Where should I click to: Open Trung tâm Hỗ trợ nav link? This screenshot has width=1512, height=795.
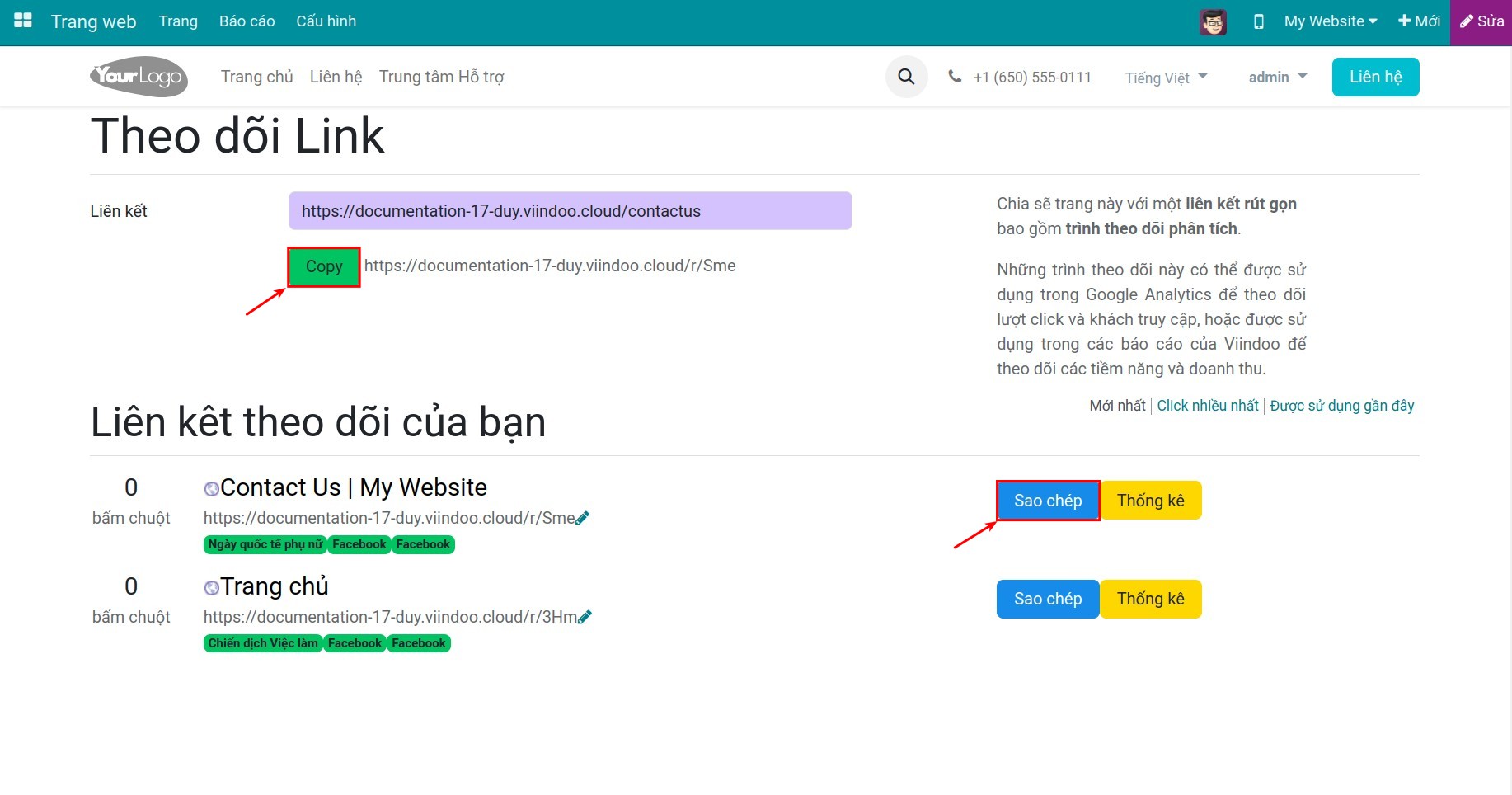pyautogui.click(x=441, y=77)
